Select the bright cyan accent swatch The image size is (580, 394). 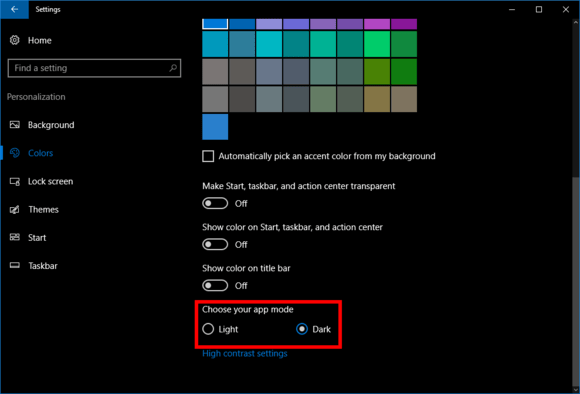[269, 44]
